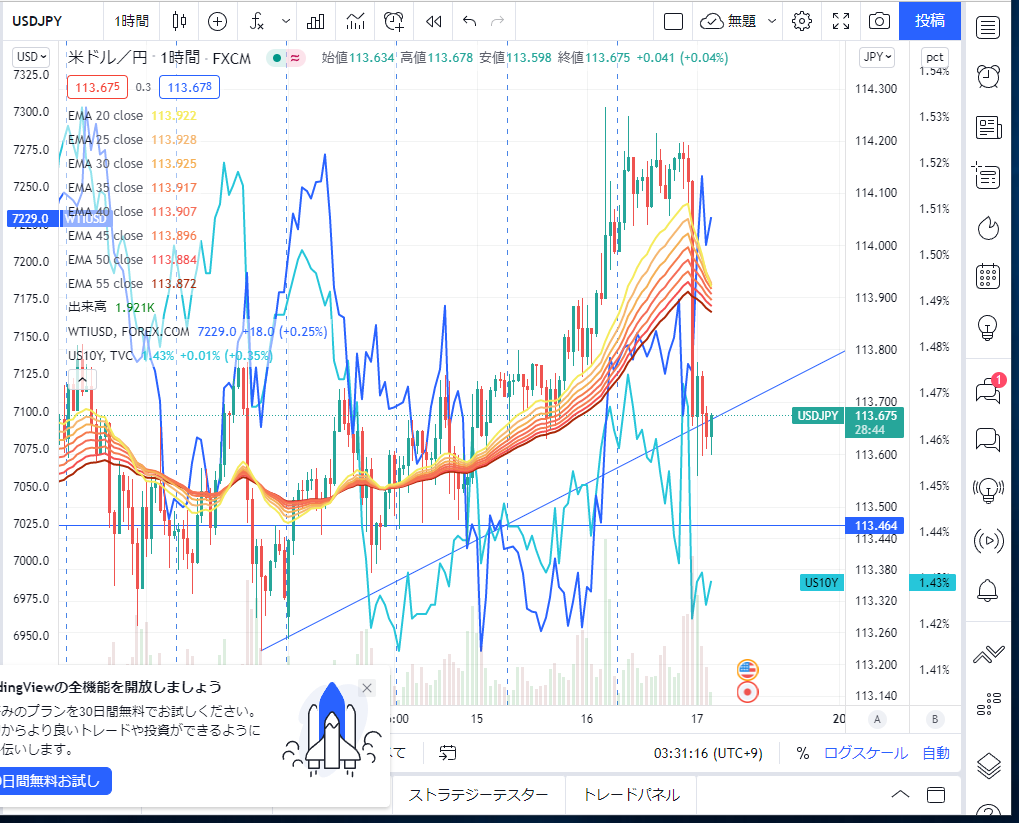Open the DOM dotted ladder icon
This screenshot has height=823, width=1019.
click(988, 704)
